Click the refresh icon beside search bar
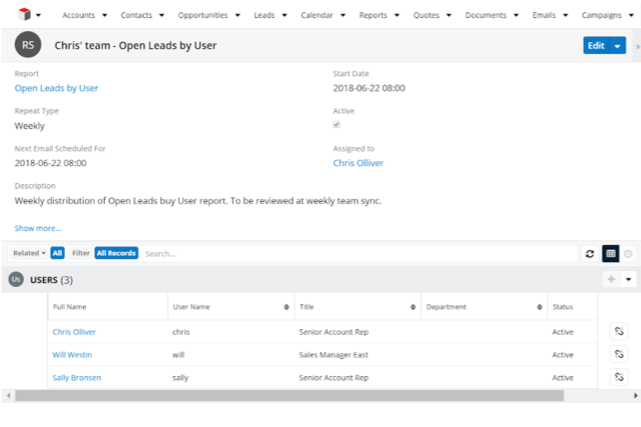 click(590, 254)
